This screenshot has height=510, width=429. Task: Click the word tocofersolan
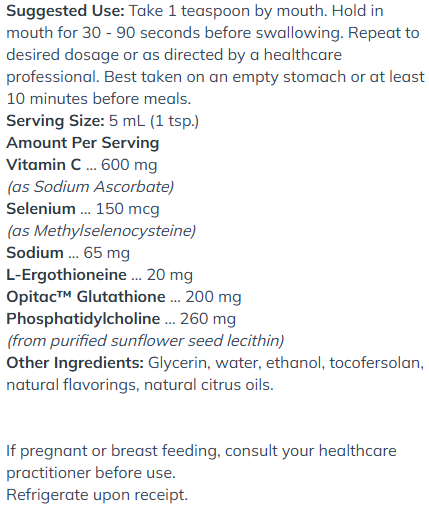point(377,363)
